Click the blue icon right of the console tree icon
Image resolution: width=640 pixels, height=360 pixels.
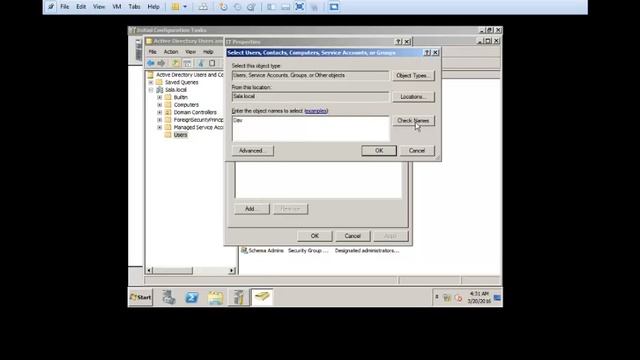coord(200,63)
